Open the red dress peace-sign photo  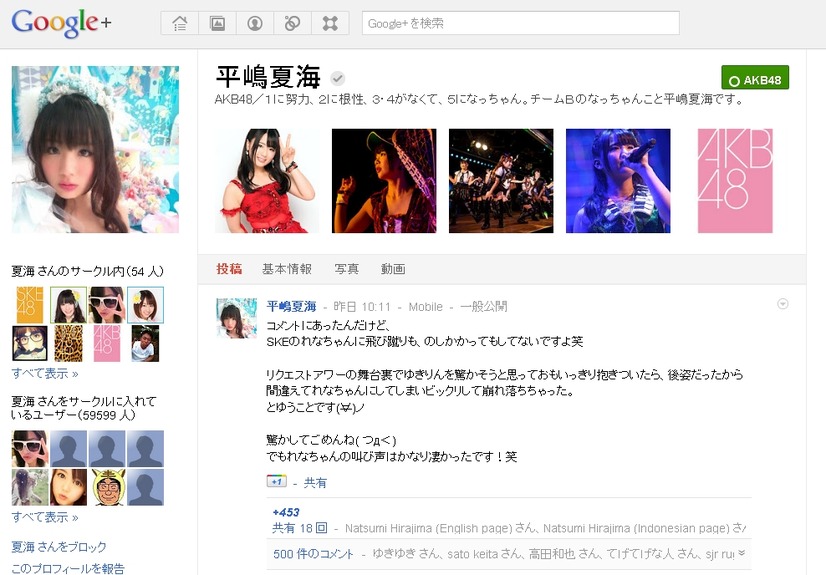pos(267,181)
